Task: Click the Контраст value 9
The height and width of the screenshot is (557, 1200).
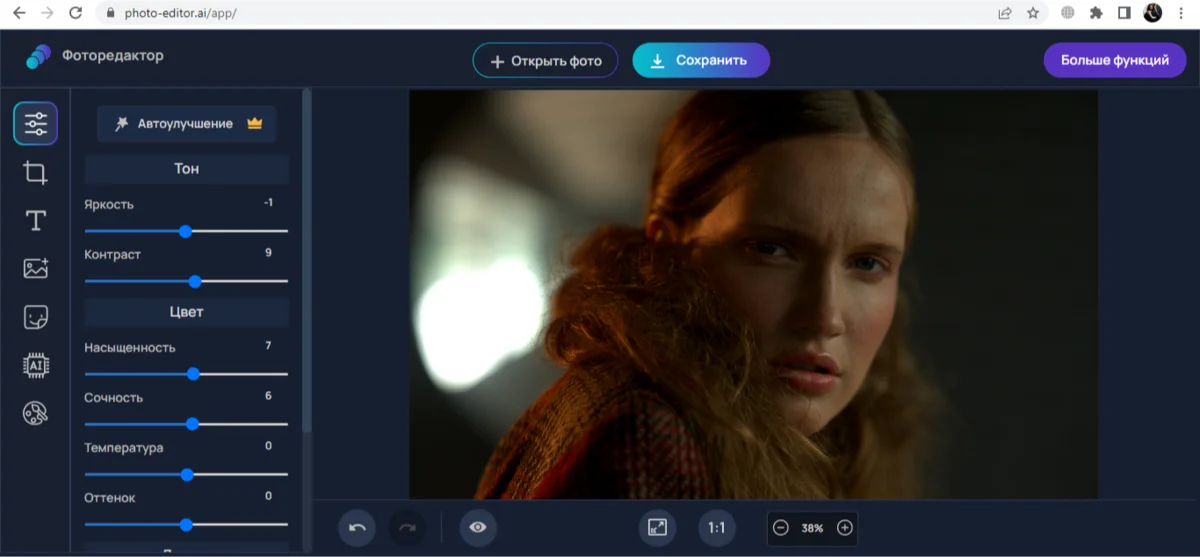Action: tap(268, 253)
